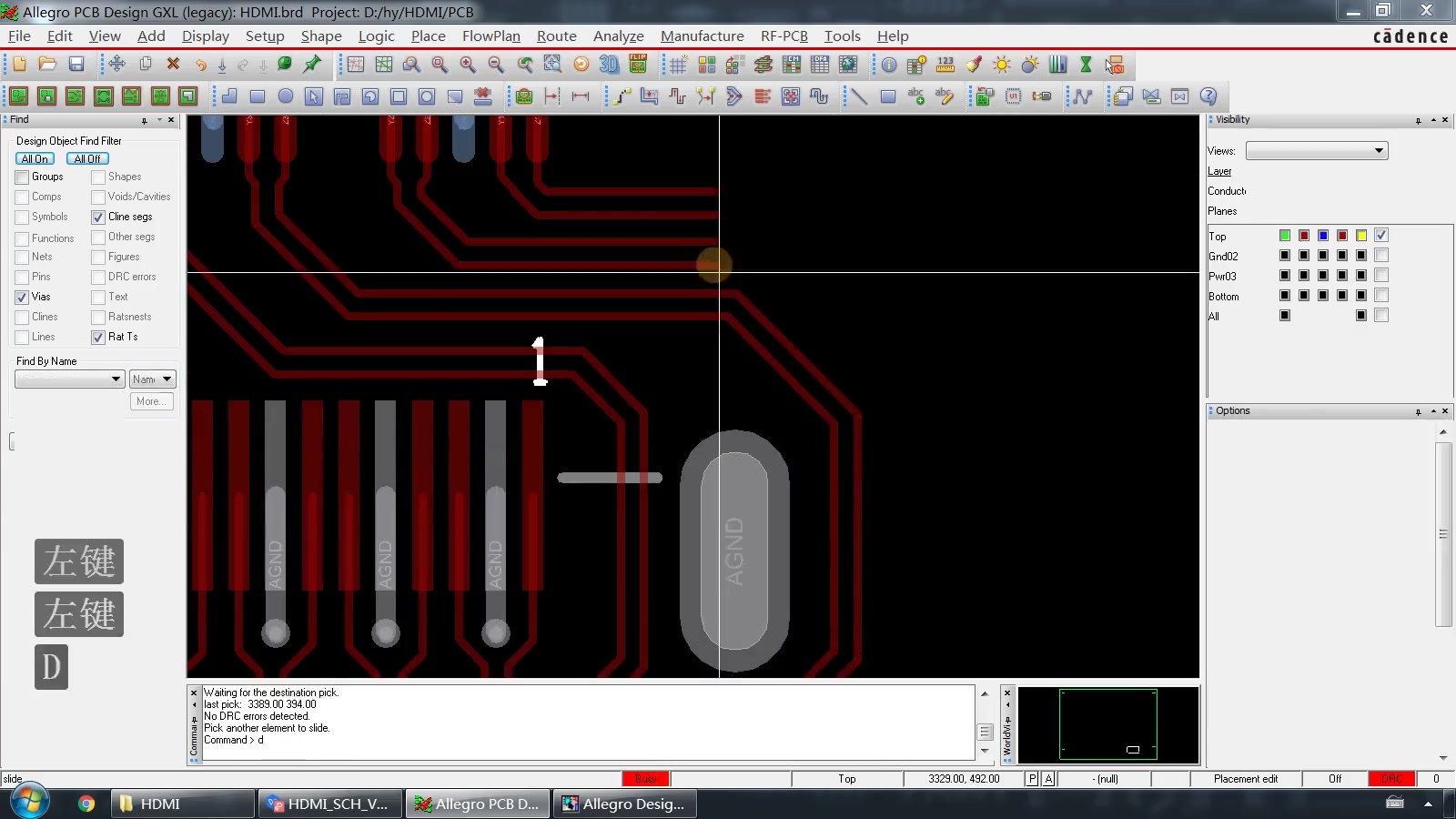Image resolution: width=1456 pixels, height=819 pixels.
Task: Save the design with the floppy icon
Action: [x=76, y=64]
